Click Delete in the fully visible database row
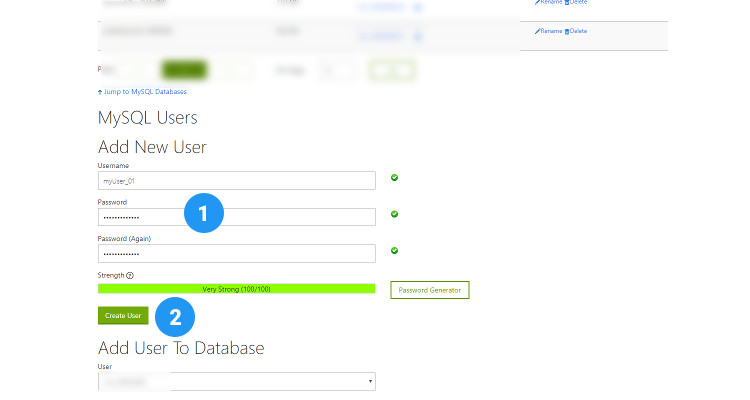The image size is (750, 400). pyautogui.click(x=576, y=31)
